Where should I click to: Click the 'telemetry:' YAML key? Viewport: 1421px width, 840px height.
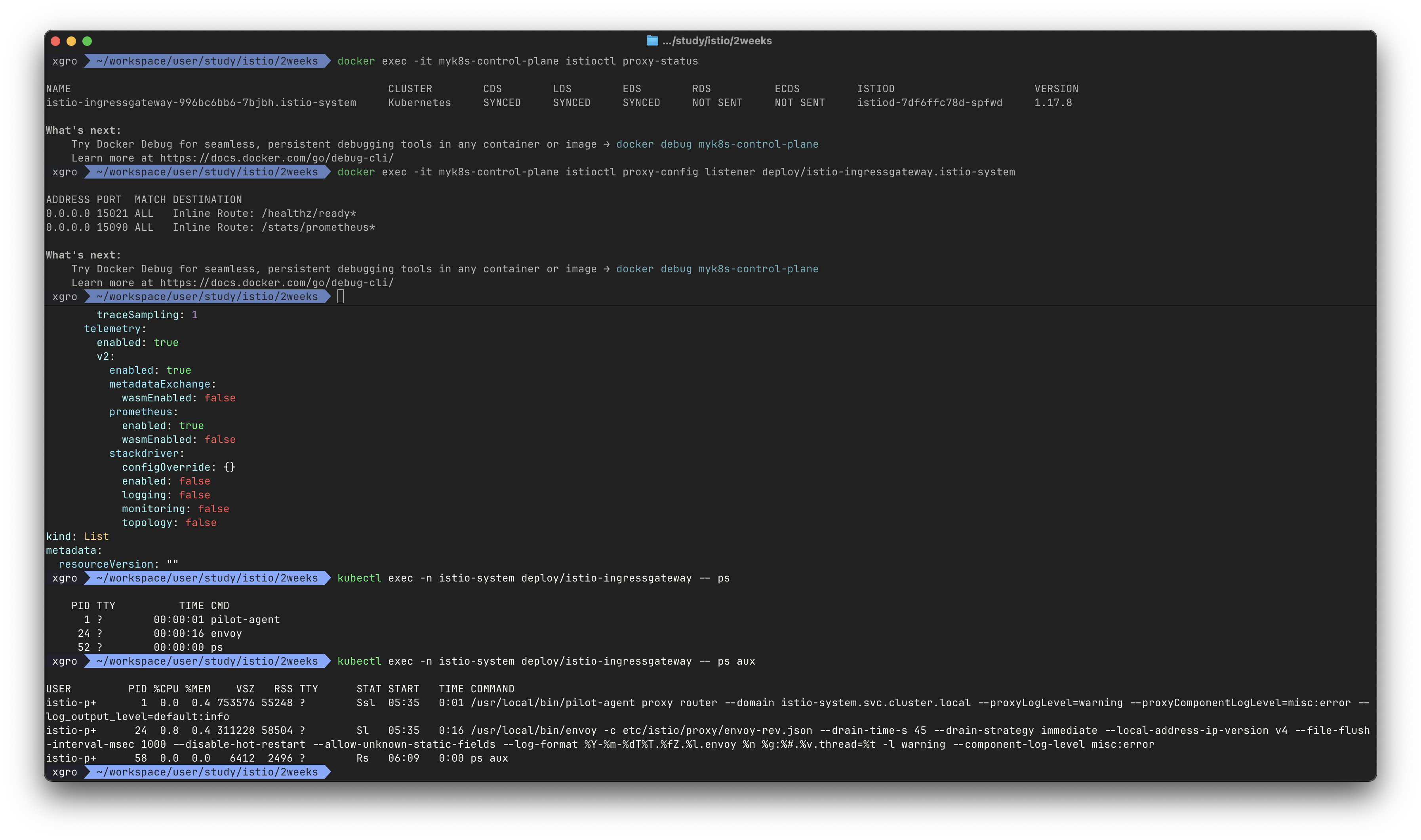coord(116,329)
